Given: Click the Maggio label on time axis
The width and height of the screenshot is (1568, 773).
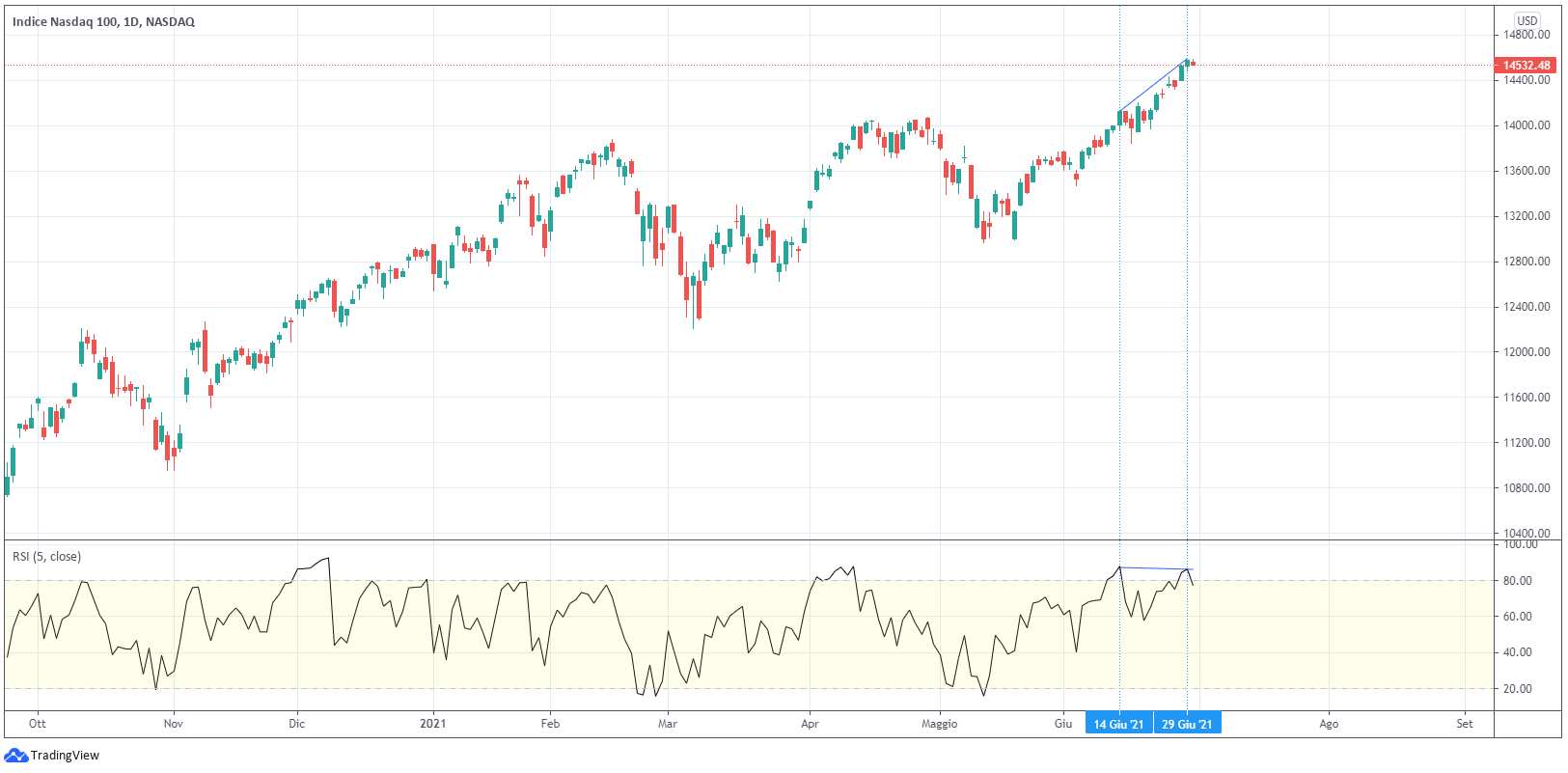Looking at the screenshot, I should click(x=939, y=724).
